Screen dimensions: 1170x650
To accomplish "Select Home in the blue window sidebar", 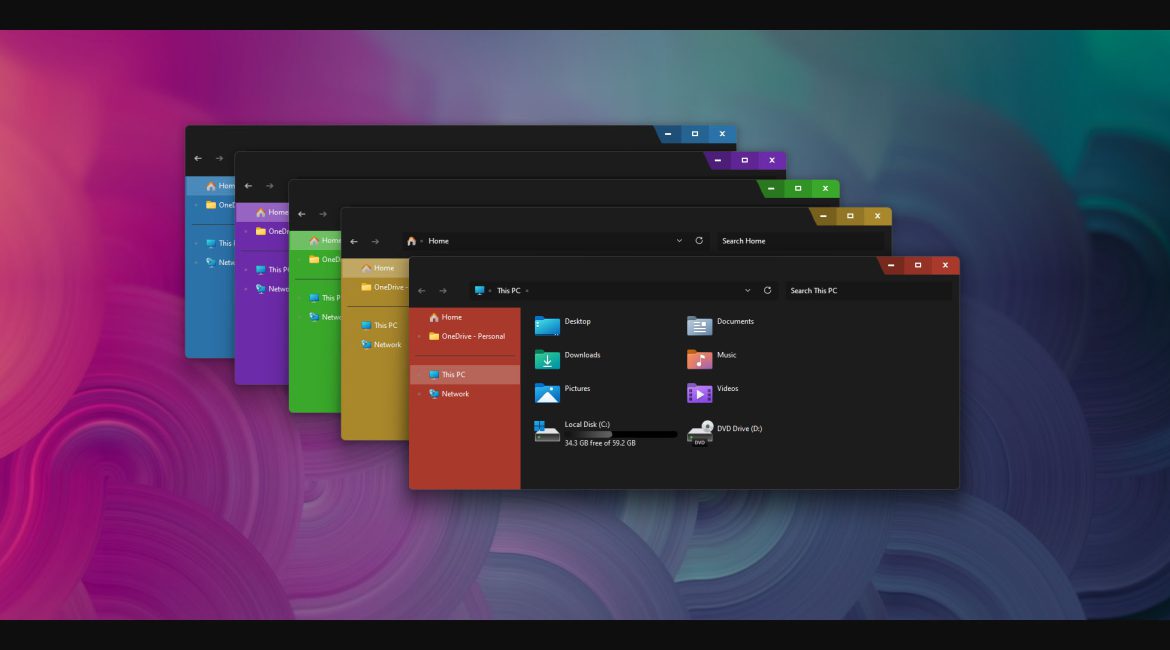I will click(210, 186).
